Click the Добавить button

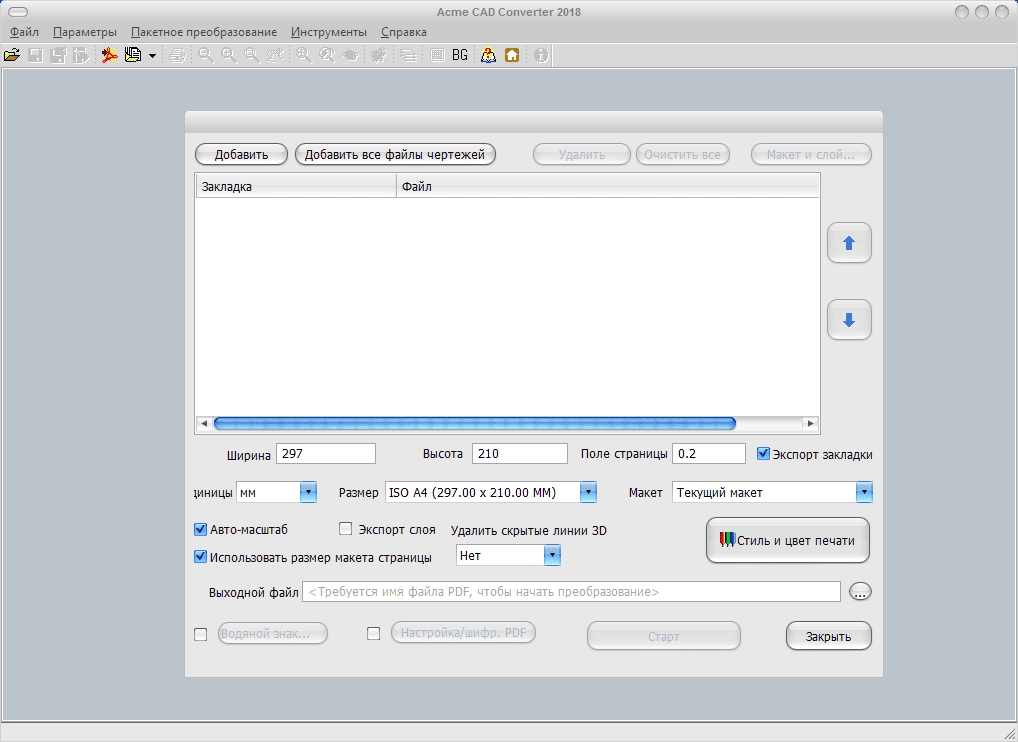point(242,155)
